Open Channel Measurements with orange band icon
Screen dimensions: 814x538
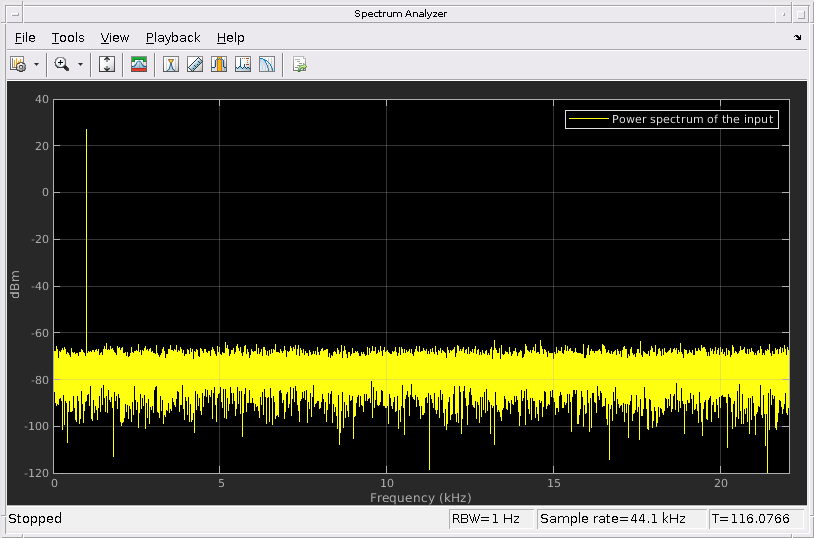click(x=219, y=64)
